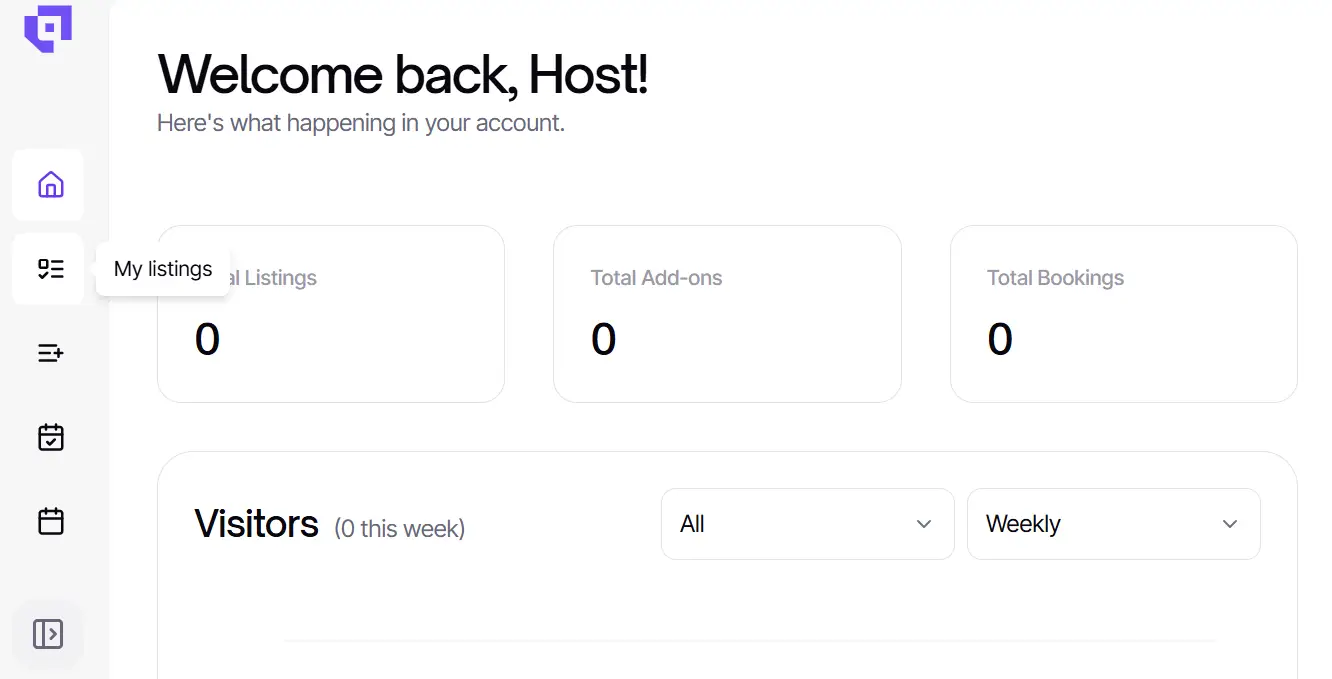Open the "Weekly" period dropdown
This screenshot has height=679, width=1332.
pos(1113,524)
